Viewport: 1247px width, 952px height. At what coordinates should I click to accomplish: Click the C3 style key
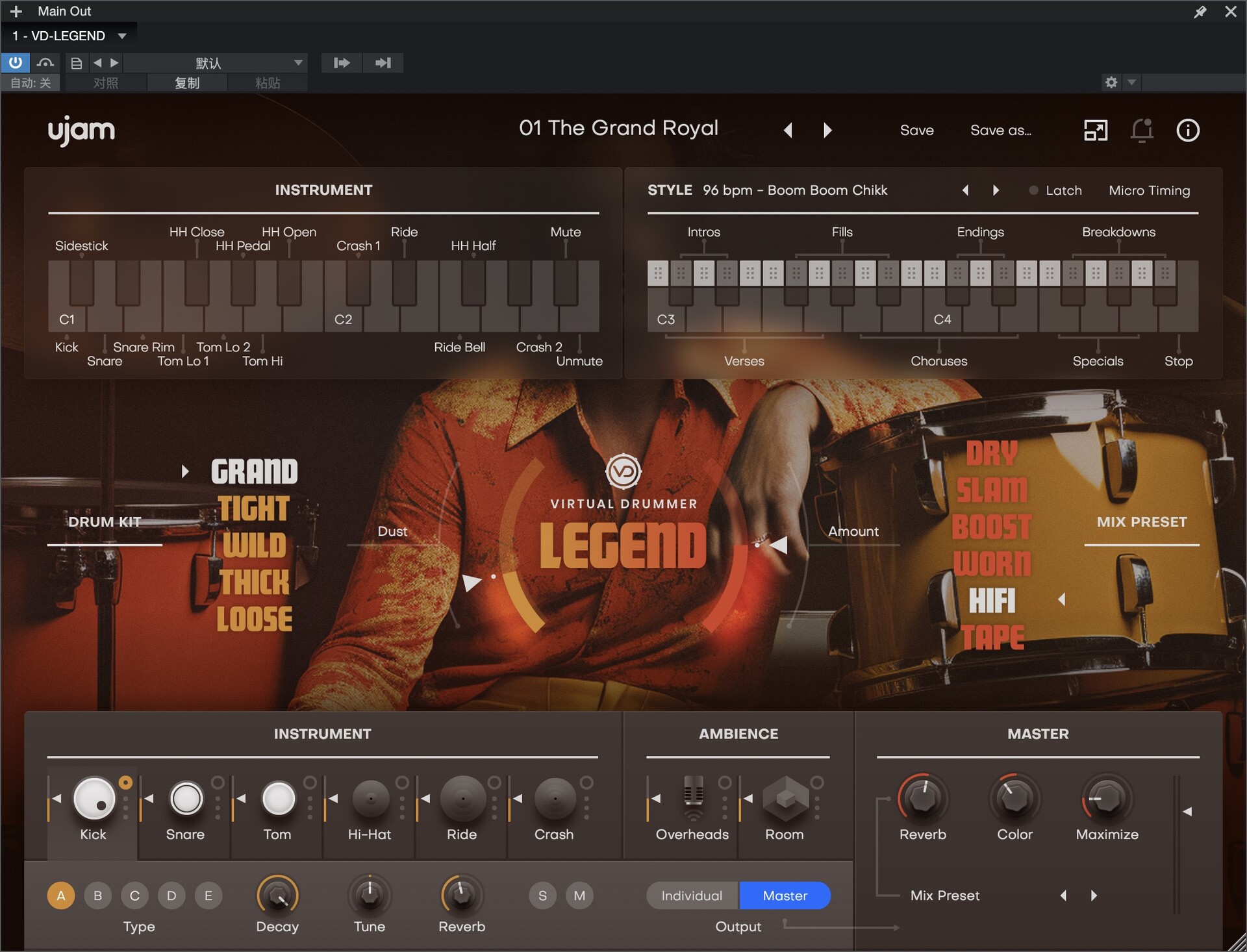coord(666,312)
